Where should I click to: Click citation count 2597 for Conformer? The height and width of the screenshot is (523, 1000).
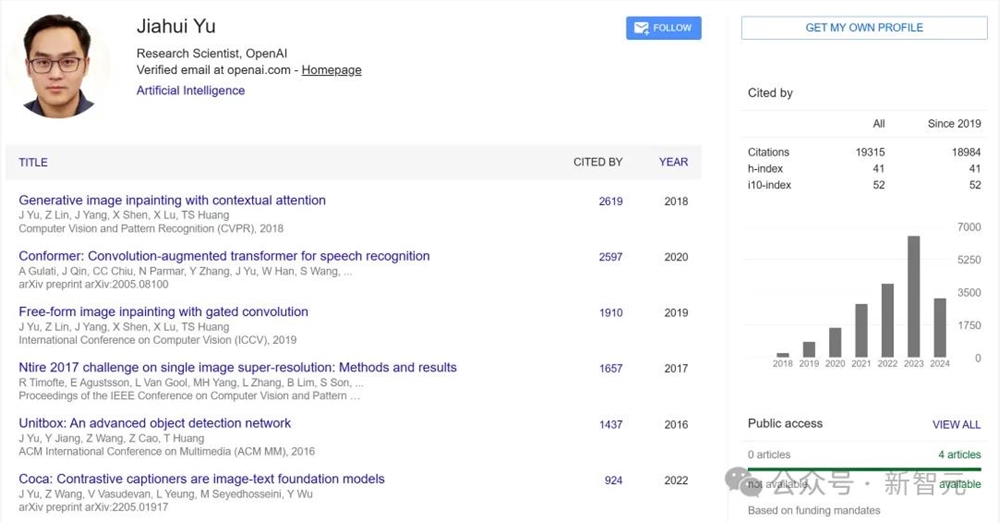[x=610, y=257]
